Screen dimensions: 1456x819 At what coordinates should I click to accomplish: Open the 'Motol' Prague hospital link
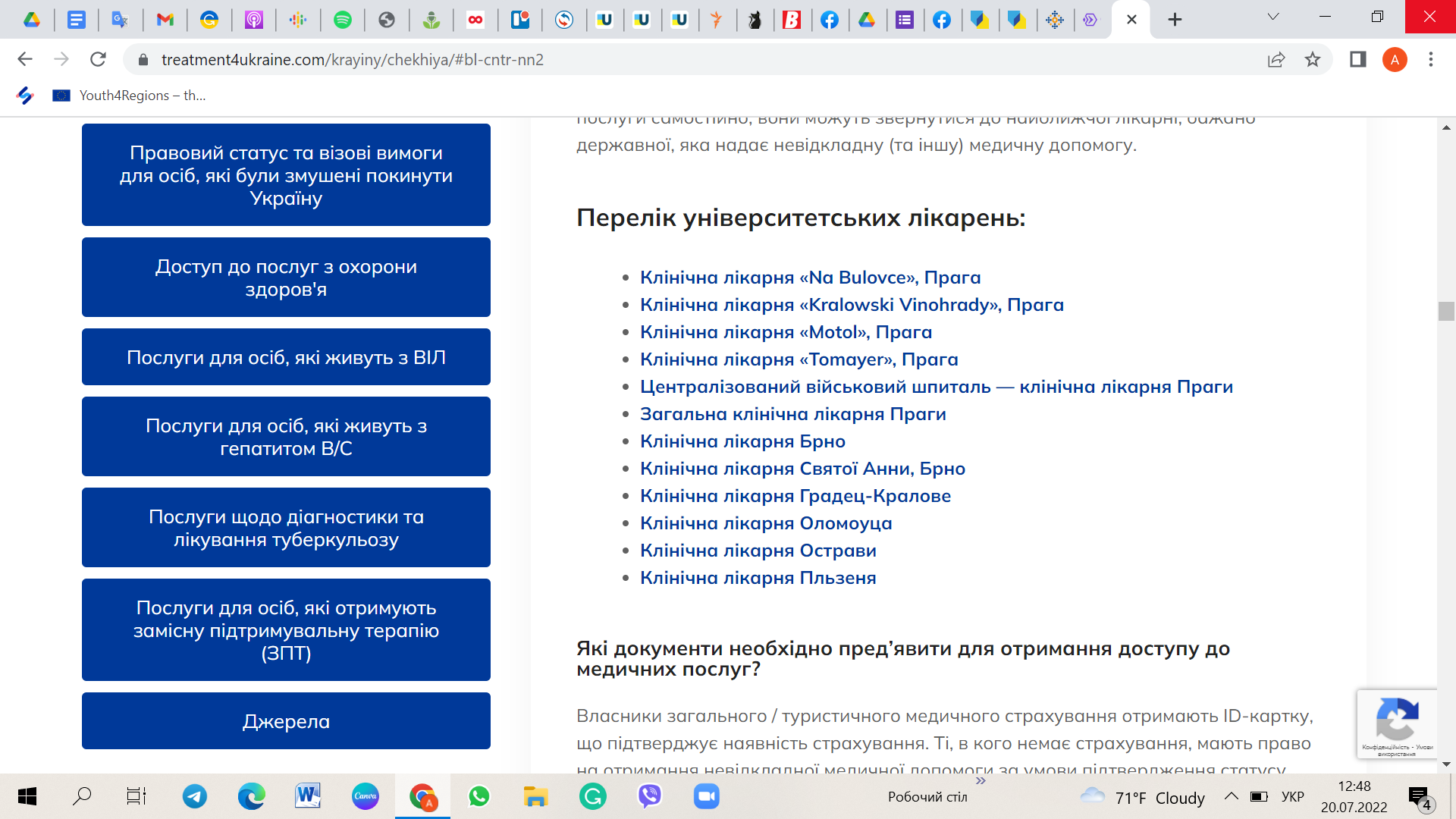pos(786,332)
